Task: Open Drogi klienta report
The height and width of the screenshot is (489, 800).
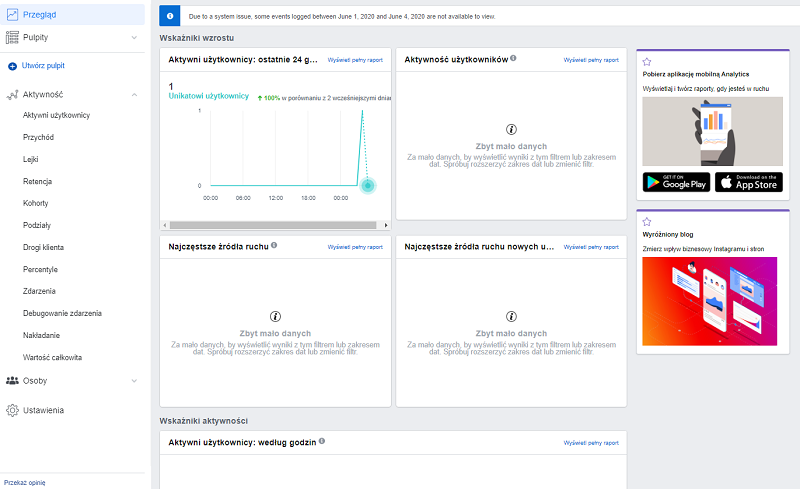Action: click(43, 247)
